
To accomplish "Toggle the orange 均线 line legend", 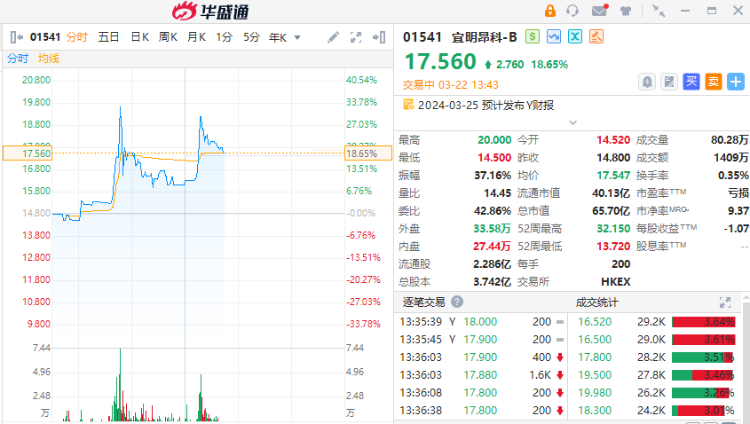I will coord(48,58).
